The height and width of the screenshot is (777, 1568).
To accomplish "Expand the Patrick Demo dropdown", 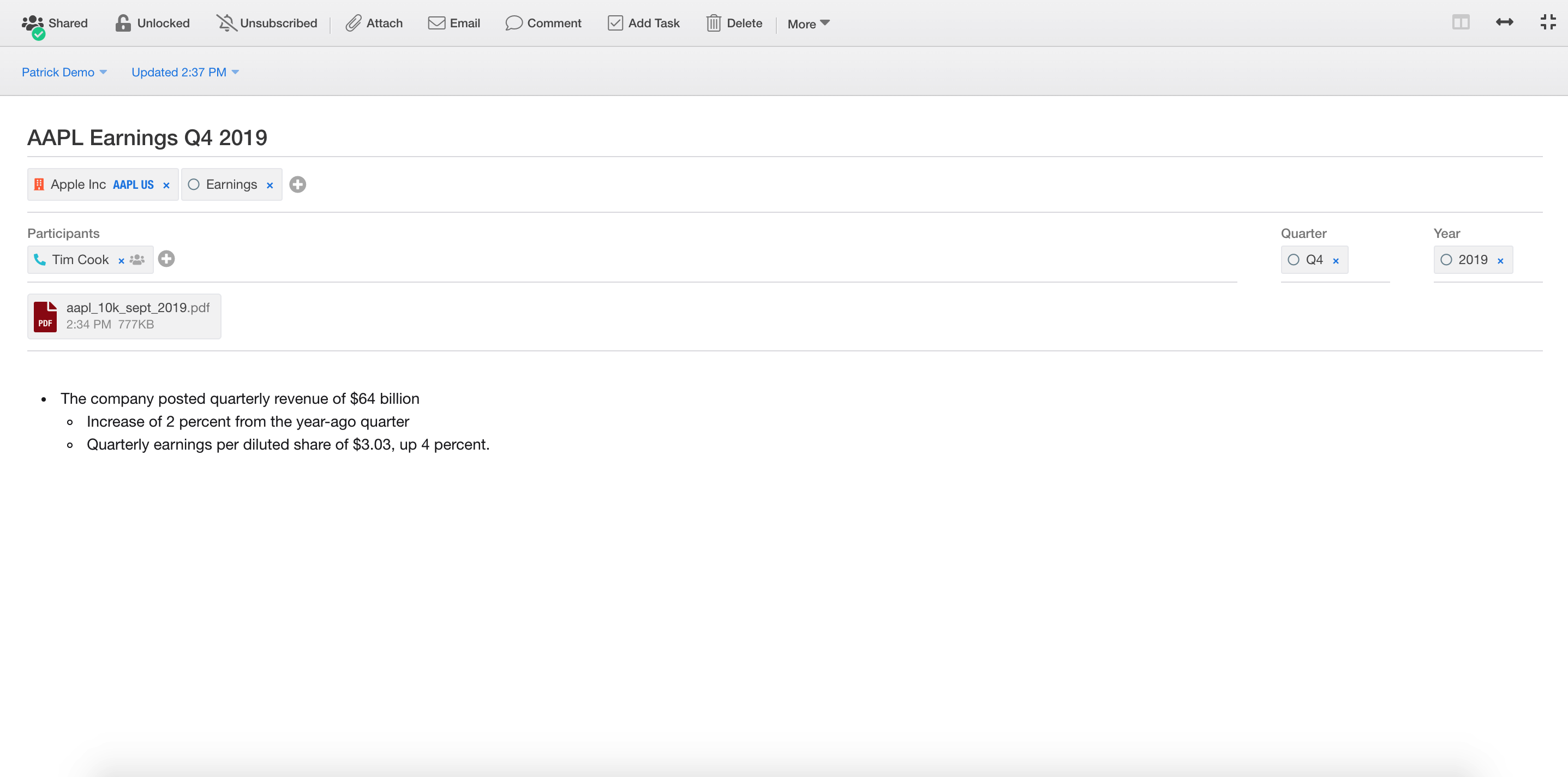I will click(x=64, y=73).
